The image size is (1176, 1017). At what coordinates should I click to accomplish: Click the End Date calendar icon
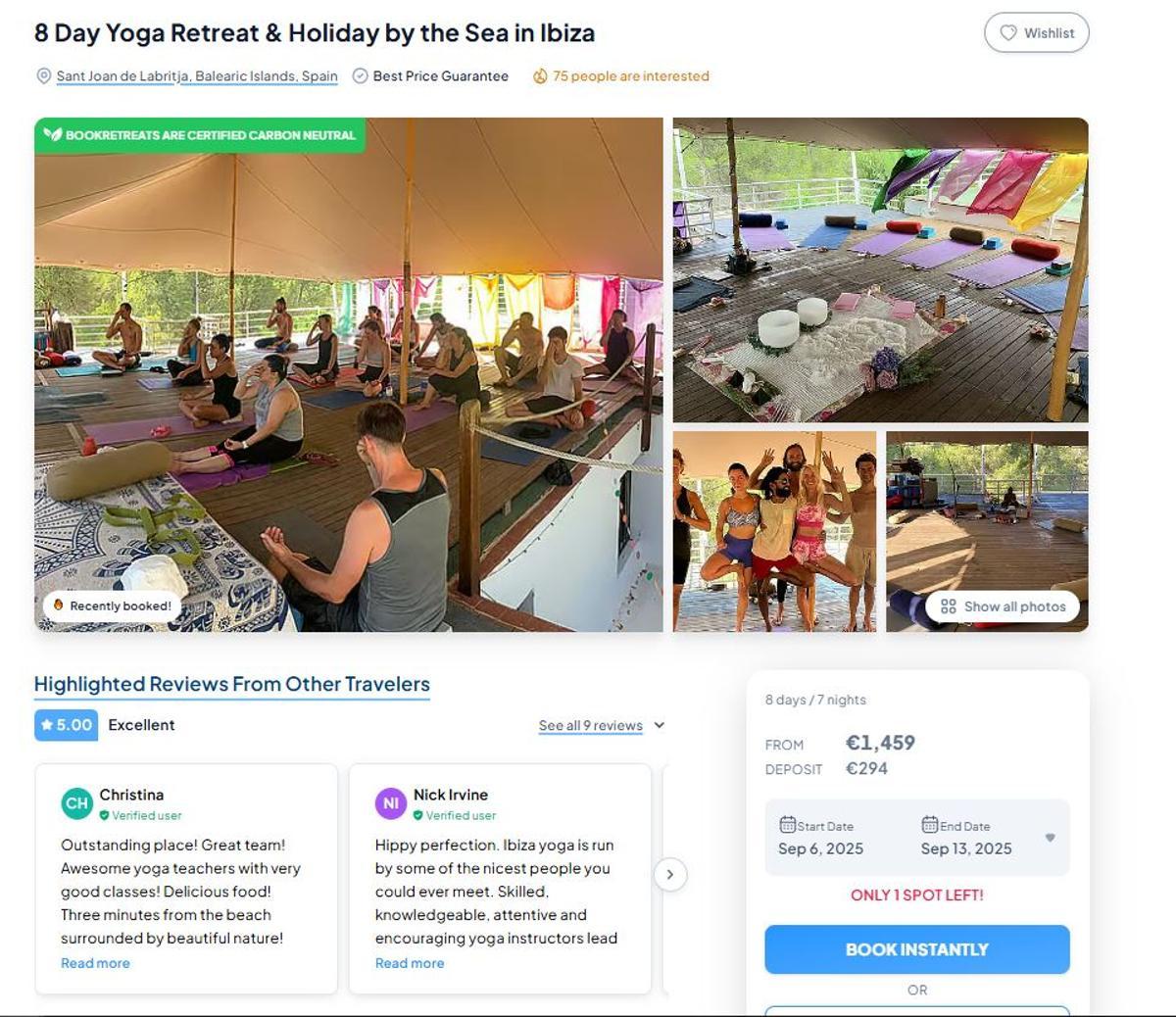coord(929,826)
